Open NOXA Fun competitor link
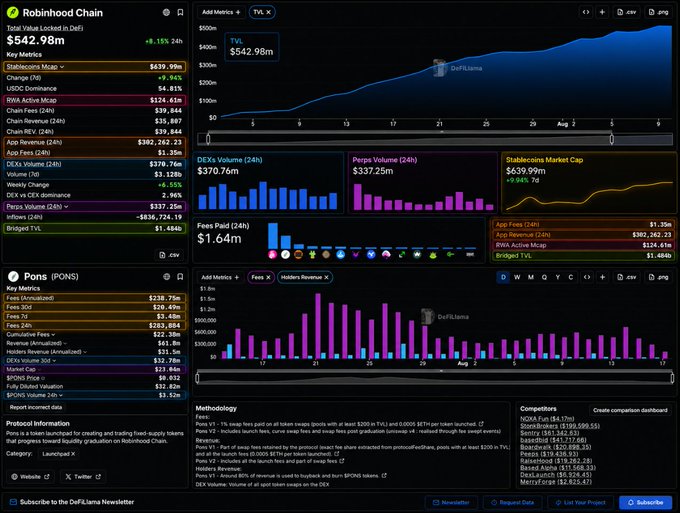 (x=547, y=419)
